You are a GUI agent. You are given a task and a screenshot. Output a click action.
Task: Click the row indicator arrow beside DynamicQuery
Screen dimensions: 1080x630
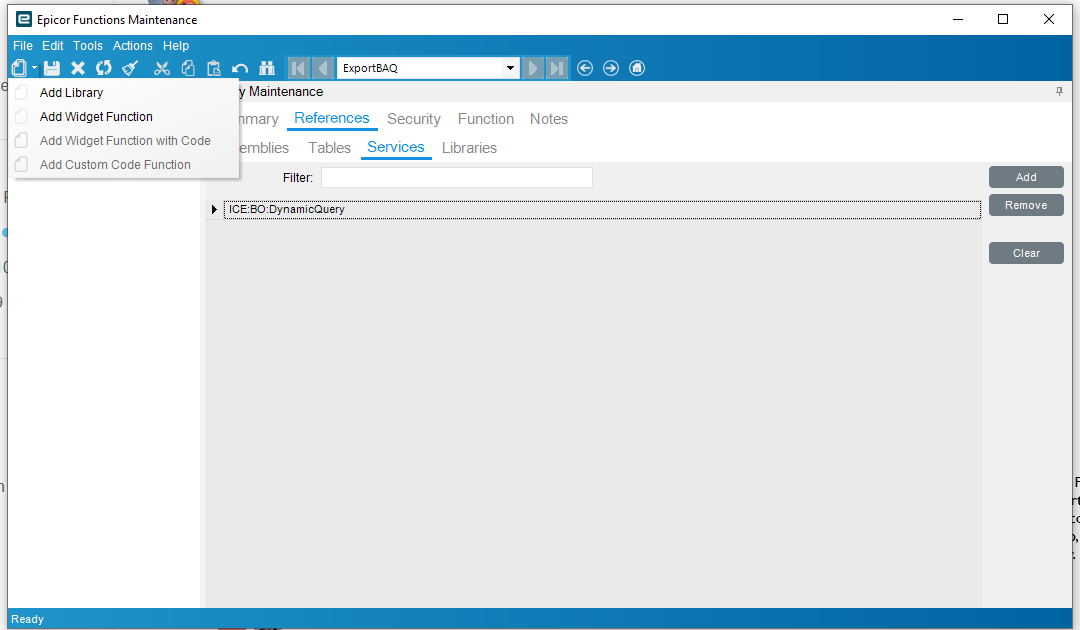[x=214, y=209]
